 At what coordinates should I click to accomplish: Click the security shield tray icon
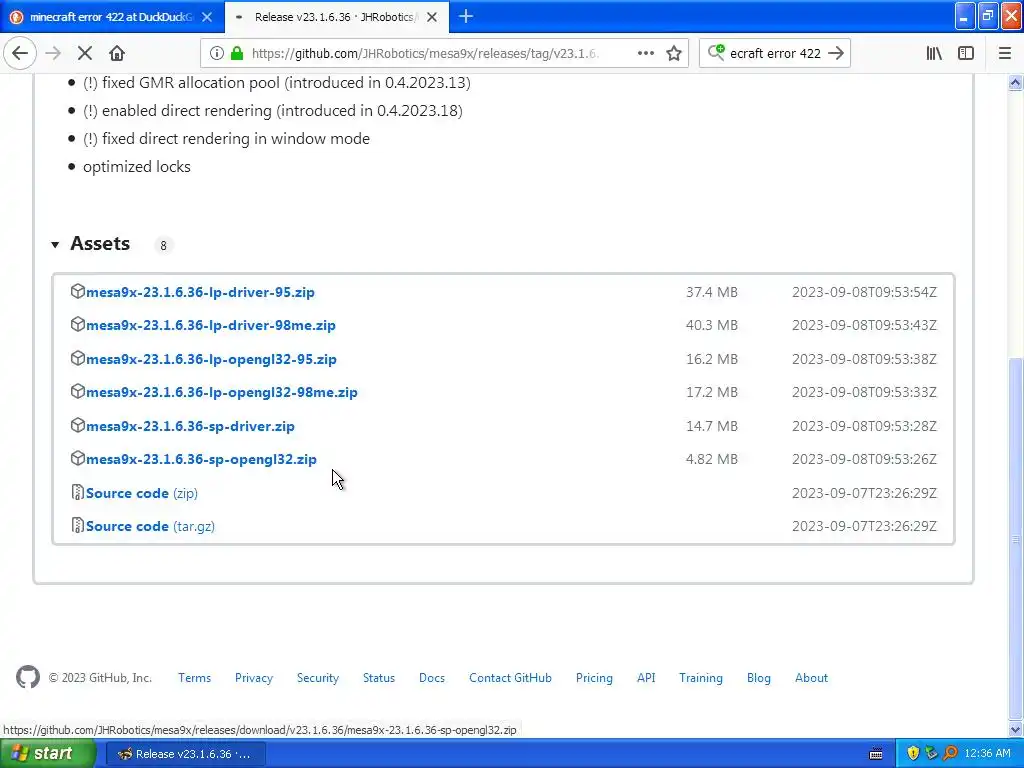(913, 754)
